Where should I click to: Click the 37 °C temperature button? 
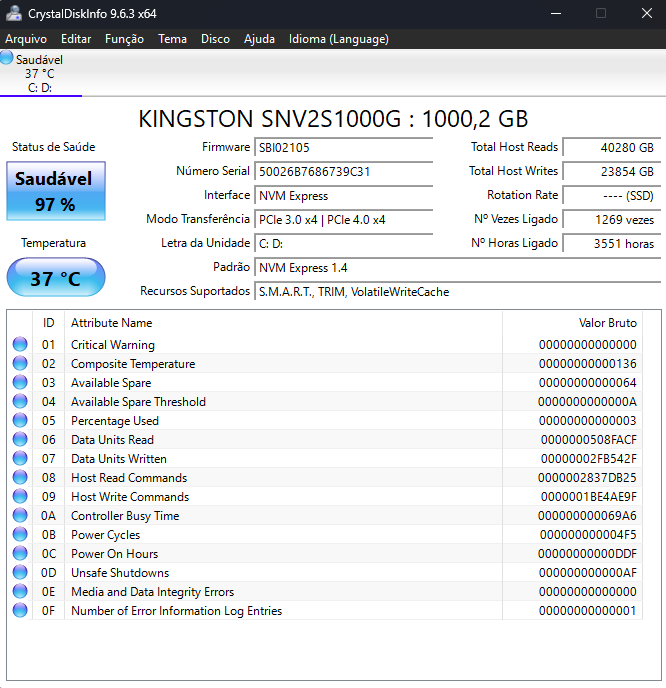pos(56,278)
